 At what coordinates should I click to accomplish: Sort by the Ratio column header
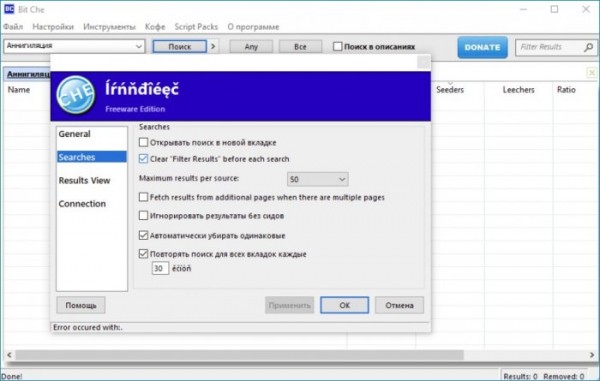[x=566, y=90]
